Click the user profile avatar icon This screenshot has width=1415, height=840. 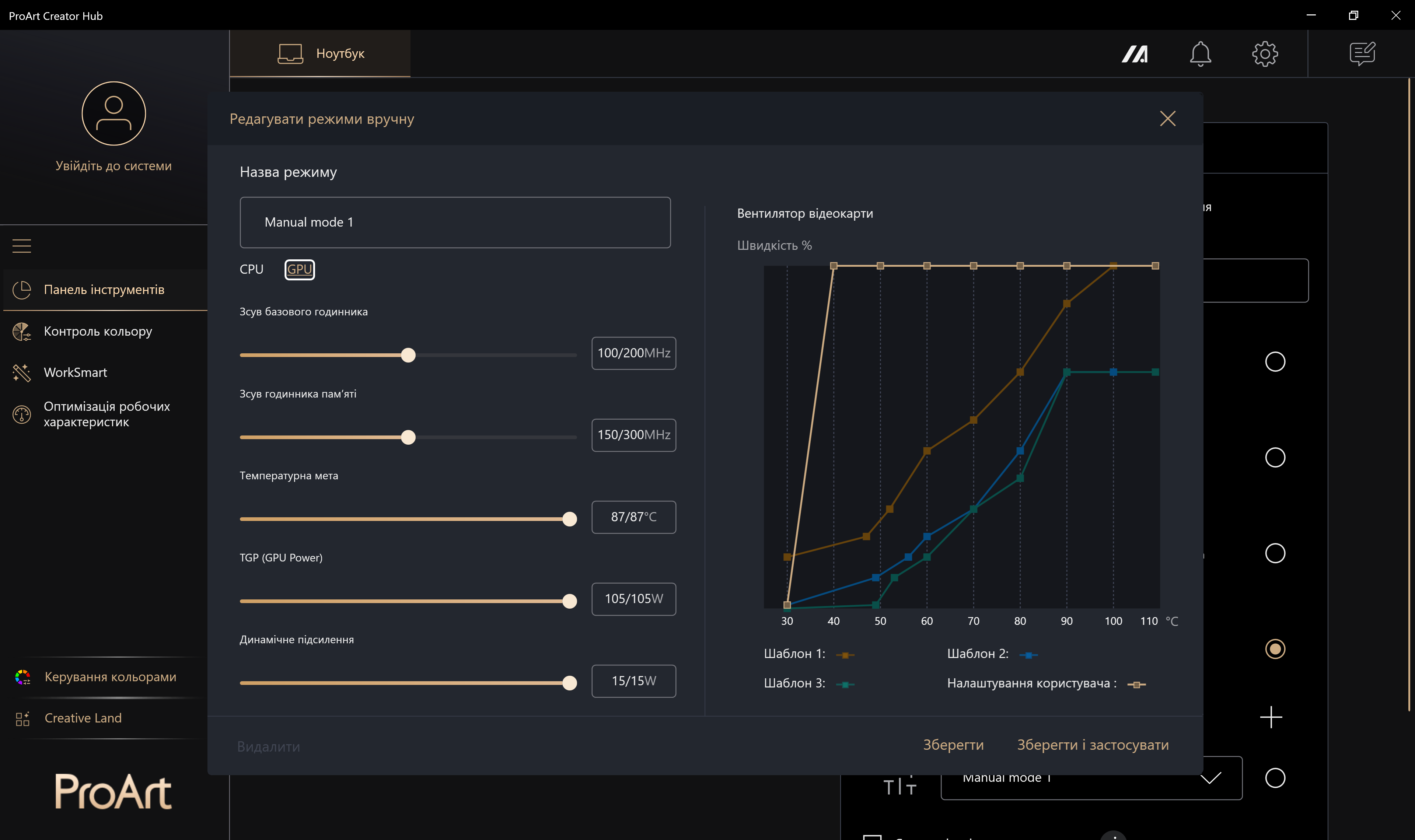click(x=114, y=113)
